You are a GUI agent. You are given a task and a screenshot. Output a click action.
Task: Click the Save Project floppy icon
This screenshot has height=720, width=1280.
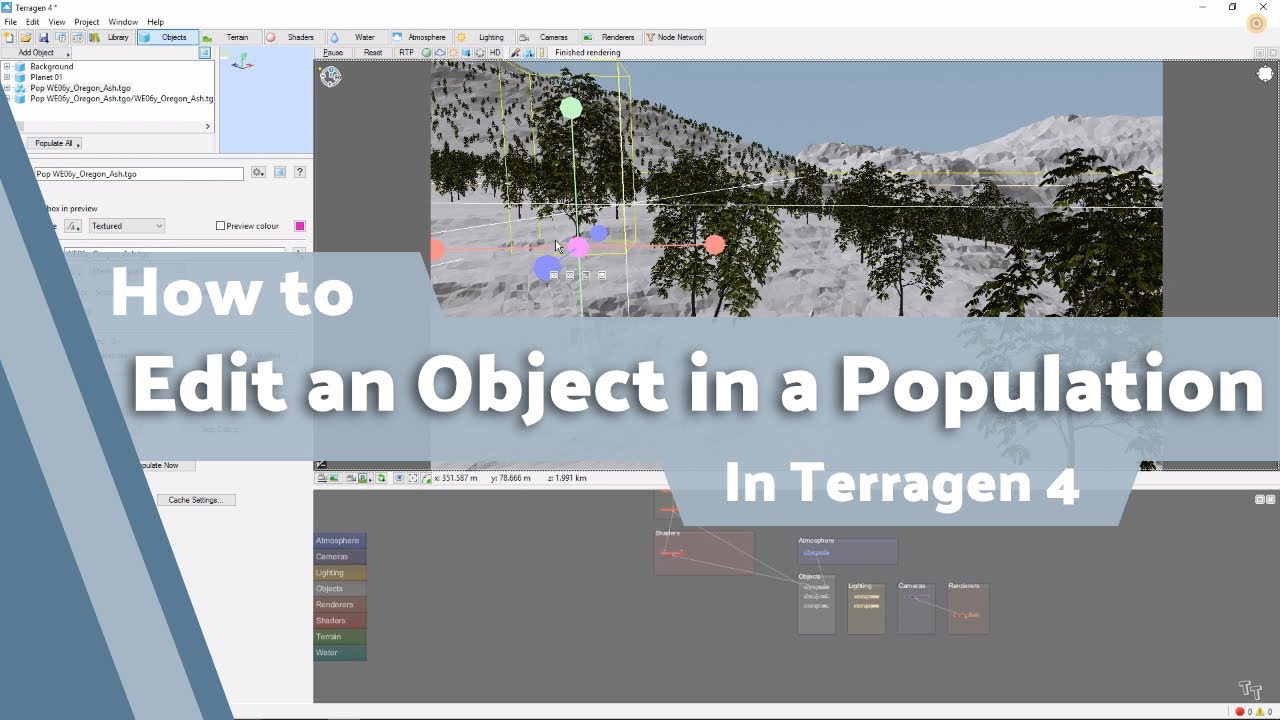coord(43,37)
